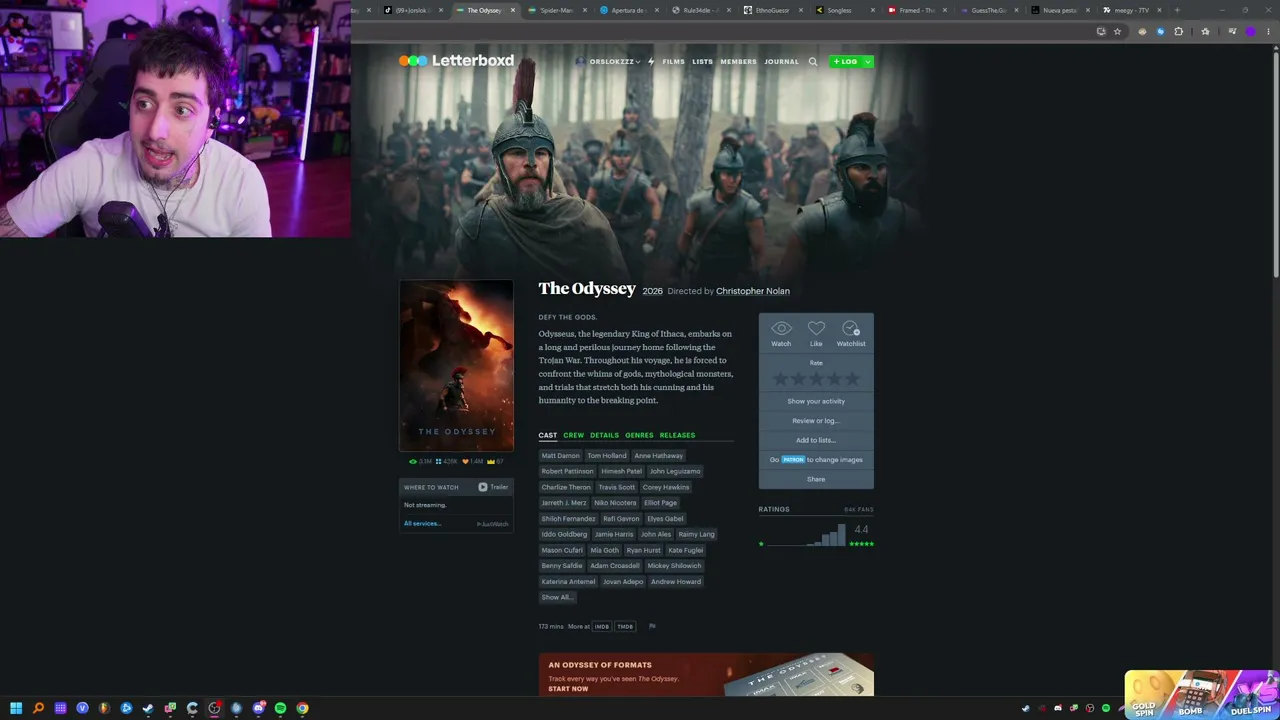The width and height of the screenshot is (1280, 720).
Task: Switch to the Genres tab
Action: pyautogui.click(x=639, y=435)
